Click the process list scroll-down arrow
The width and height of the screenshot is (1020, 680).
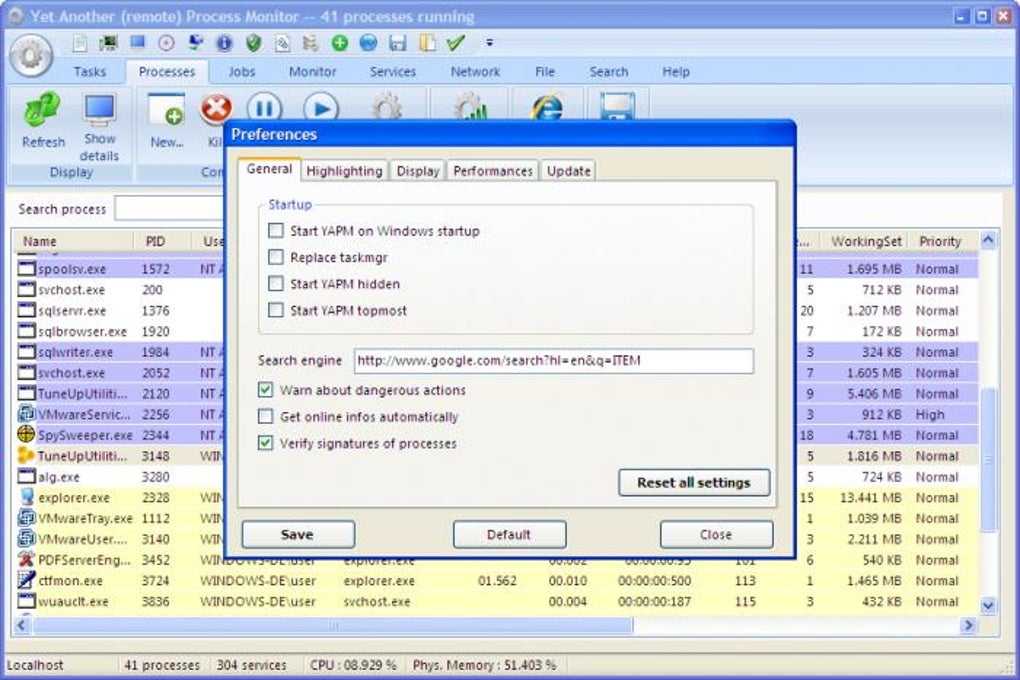pyautogui.click(x=988, y=606)
